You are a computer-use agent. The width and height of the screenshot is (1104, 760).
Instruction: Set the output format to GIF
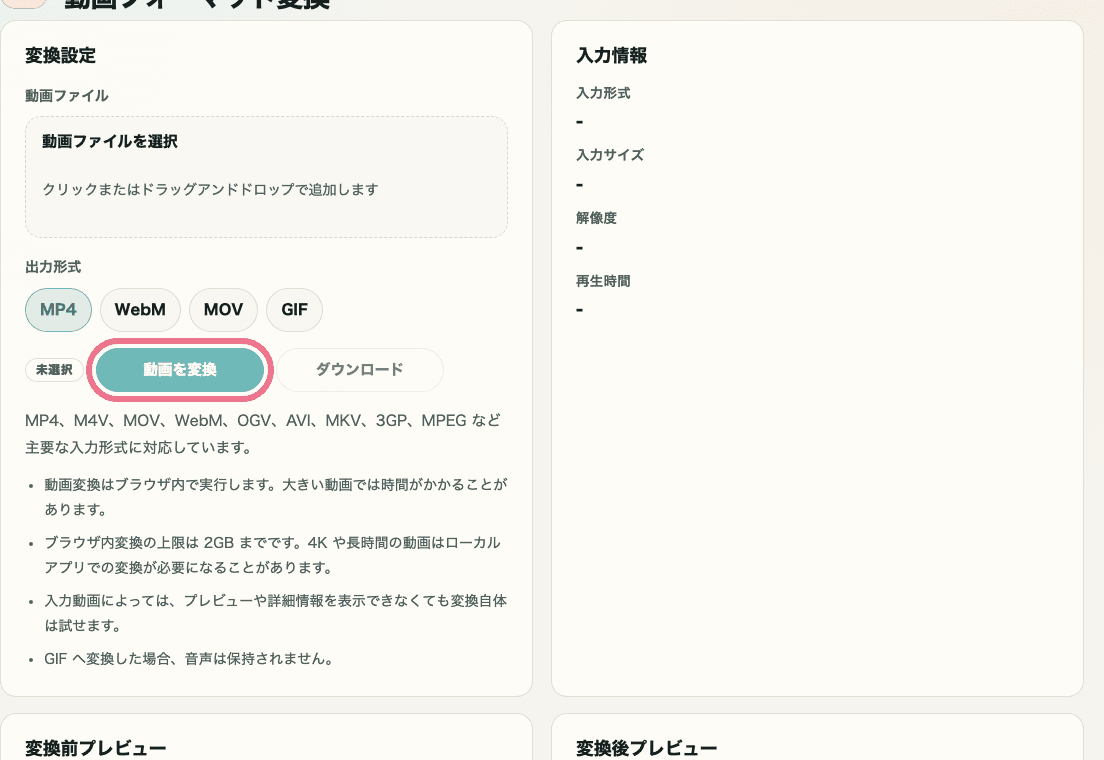(x=294, y=310)
